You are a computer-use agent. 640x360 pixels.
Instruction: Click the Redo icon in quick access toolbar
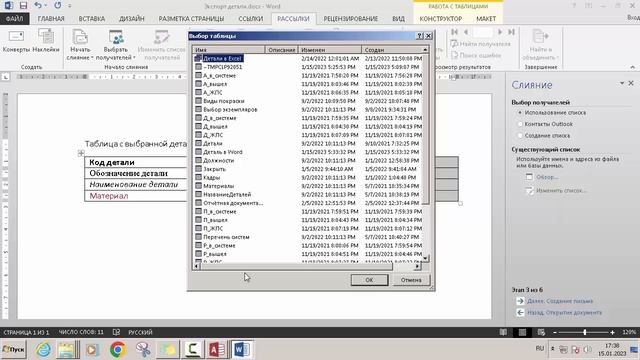click(x=58, y=6)
